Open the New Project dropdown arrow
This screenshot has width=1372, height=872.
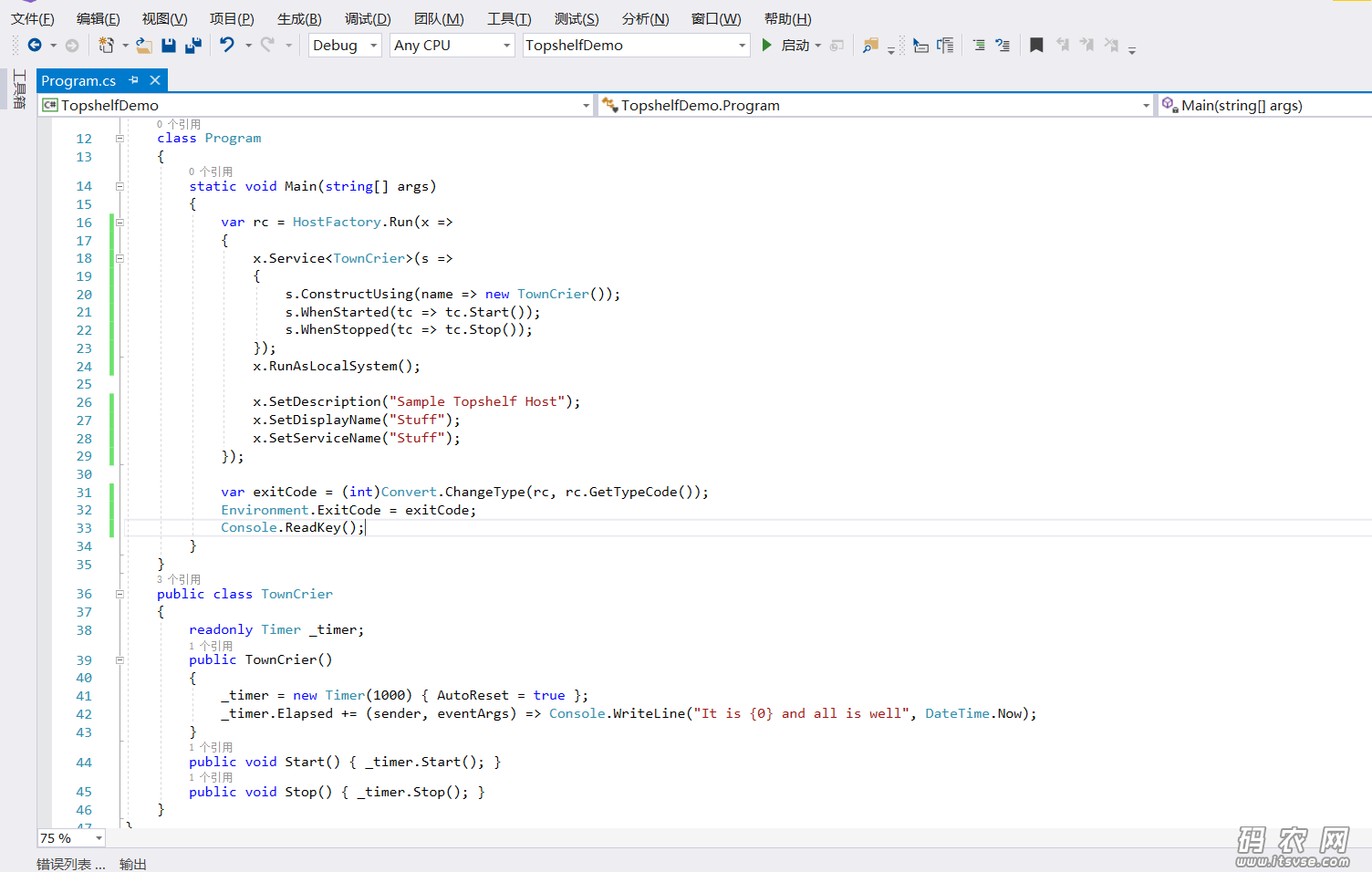[125, 46]
